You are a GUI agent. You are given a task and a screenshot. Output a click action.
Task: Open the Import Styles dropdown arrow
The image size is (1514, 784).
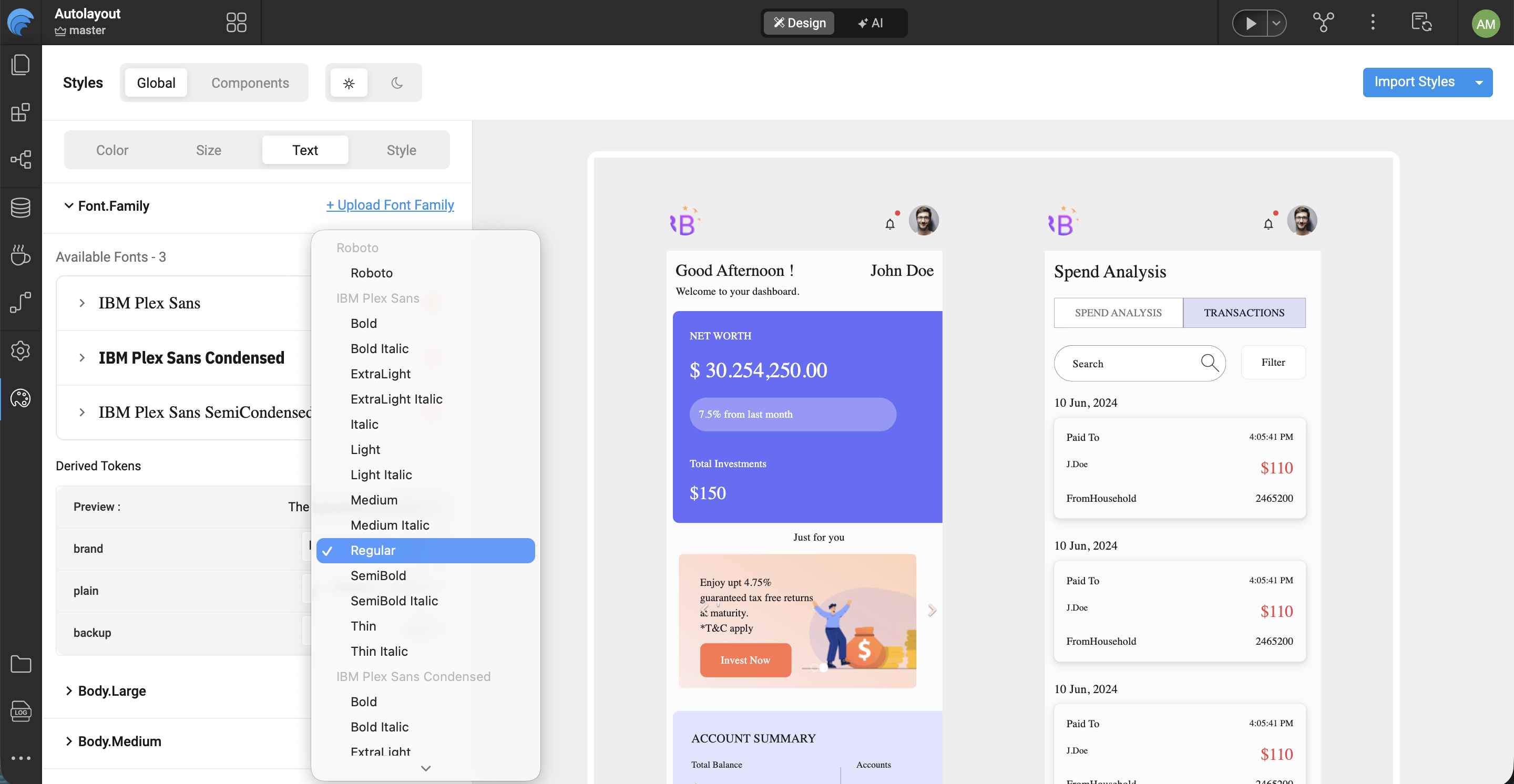[x=1479, y=82]
